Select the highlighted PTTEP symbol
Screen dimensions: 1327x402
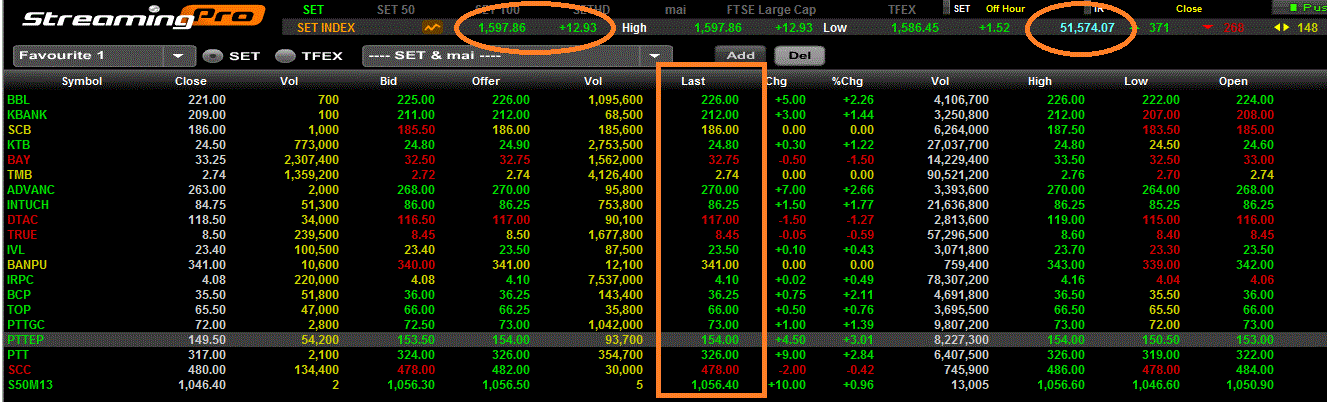point(25,340)
